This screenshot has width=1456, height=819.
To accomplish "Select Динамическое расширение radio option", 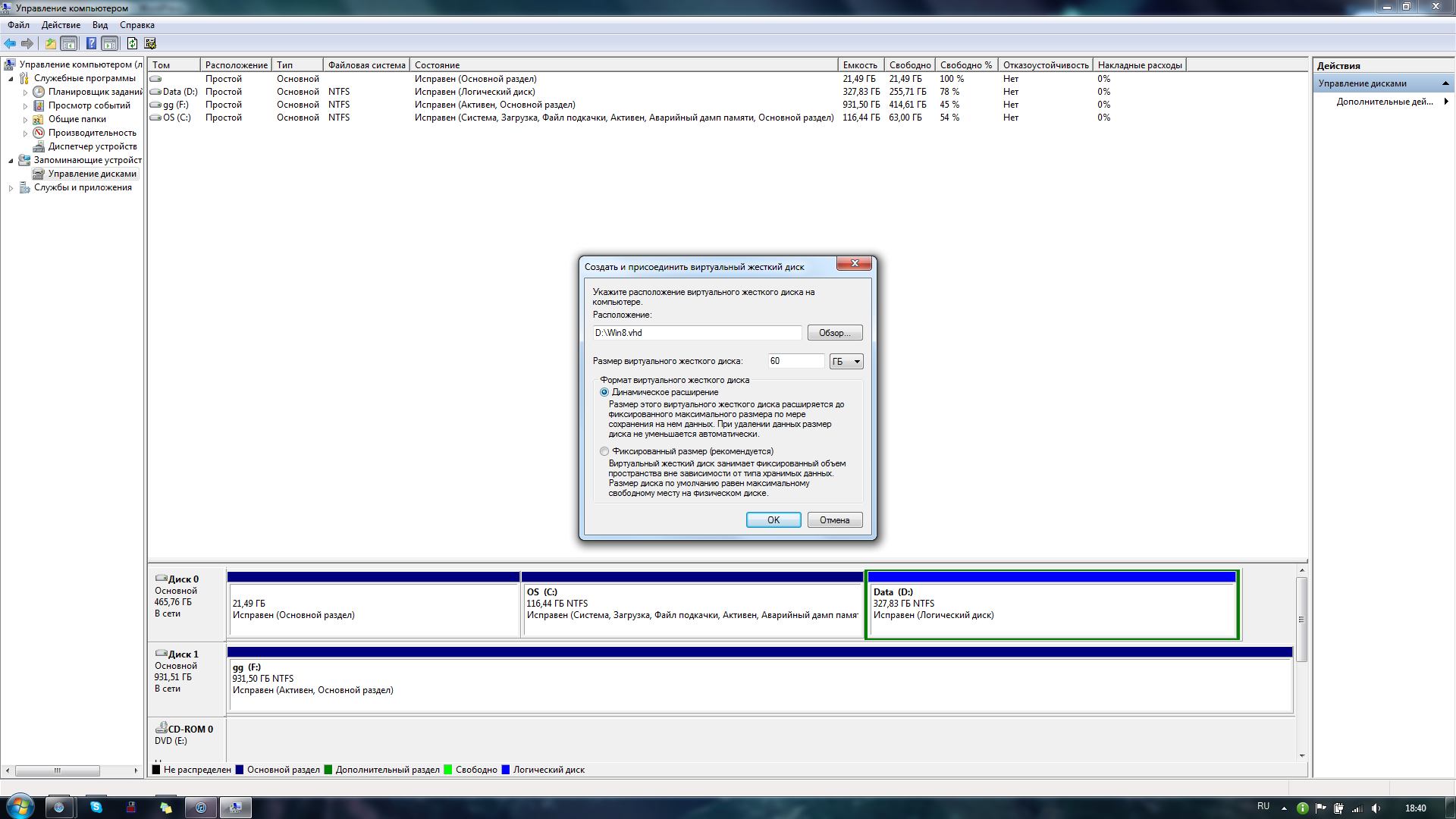I will [x=604, y=392].
